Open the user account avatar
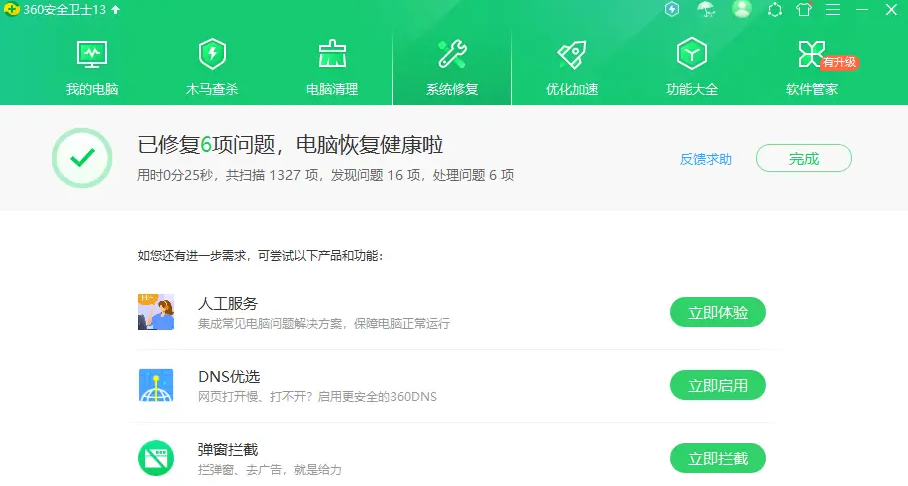Image resolution: width=908 pixels, height=486 pixels. pos(742,9)
